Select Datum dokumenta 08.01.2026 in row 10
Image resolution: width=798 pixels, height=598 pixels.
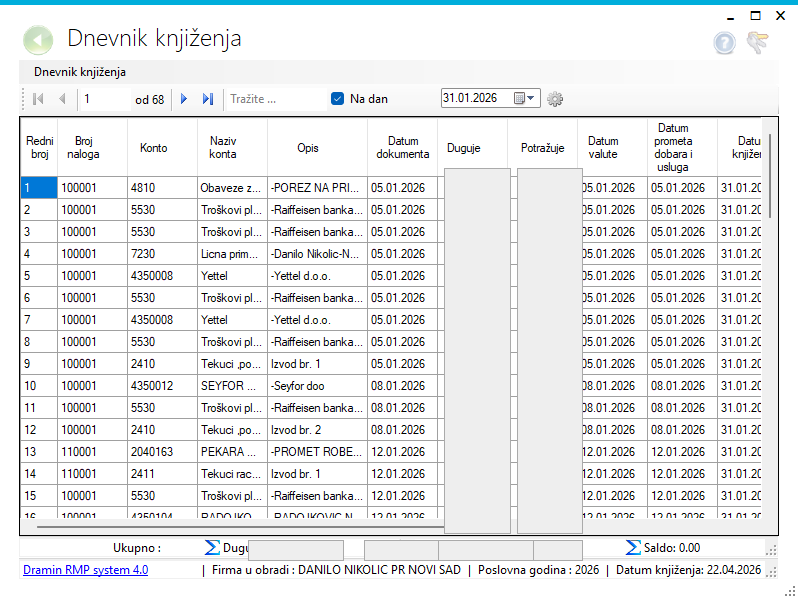pos(402,385)
